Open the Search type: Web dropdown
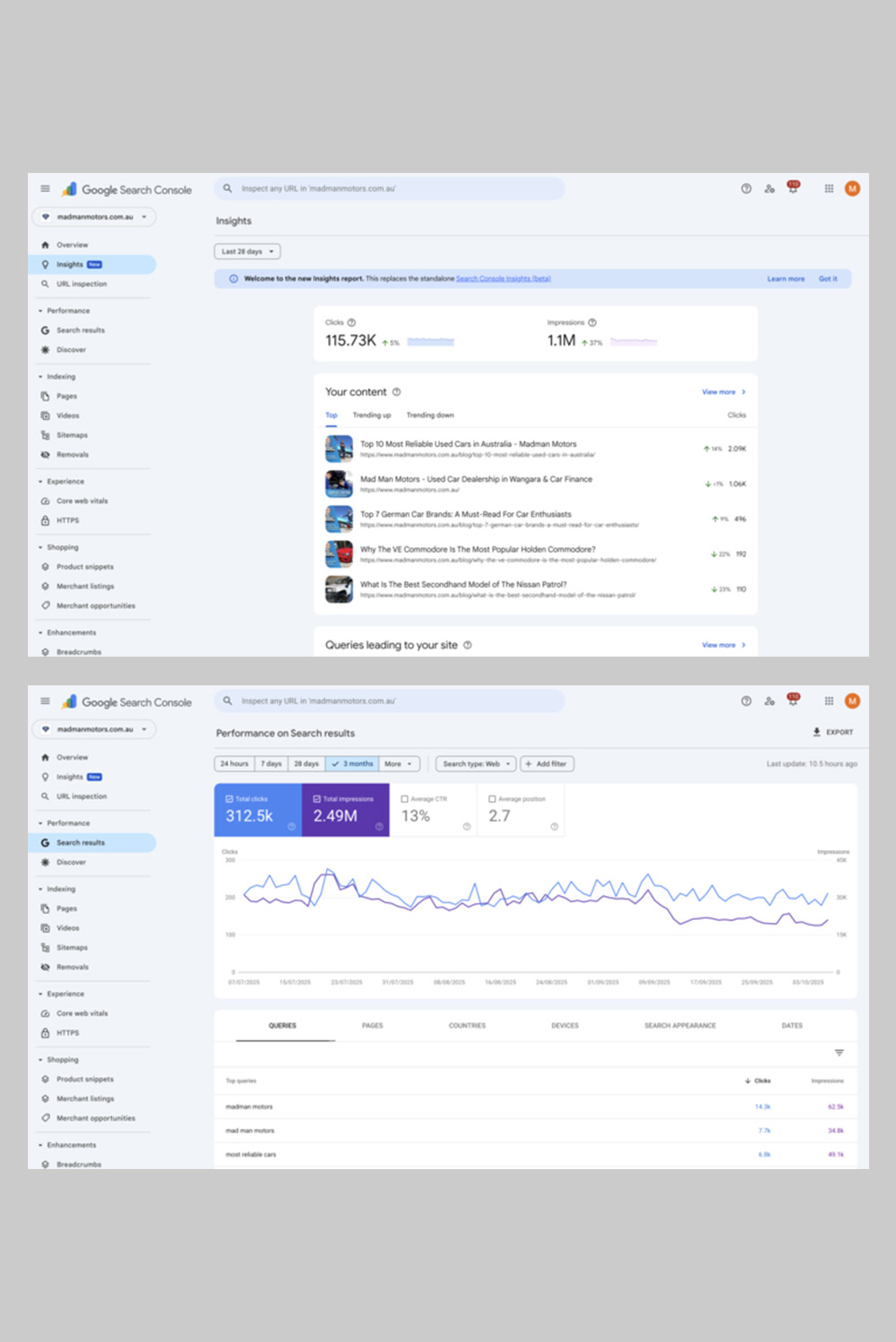This screenshot has width=896, height=1342. 476,764
